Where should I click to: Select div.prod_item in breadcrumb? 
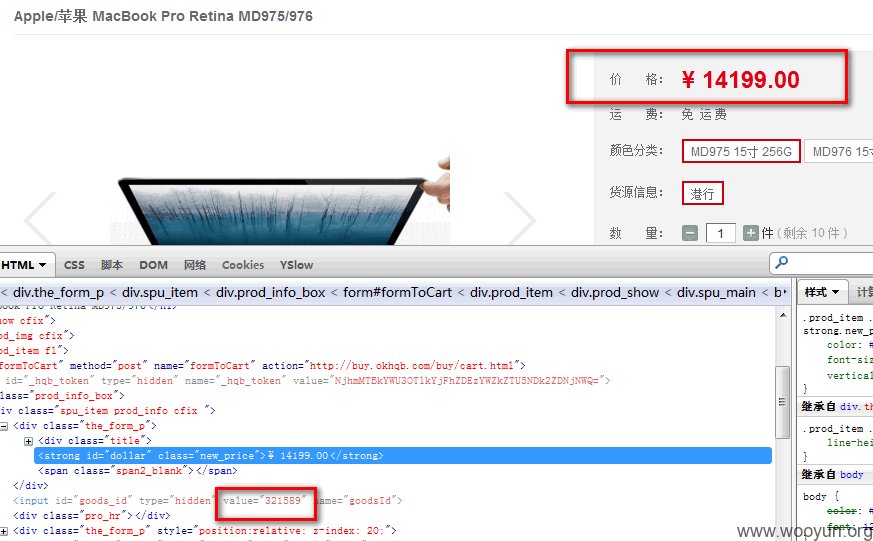tap(511, 292)
